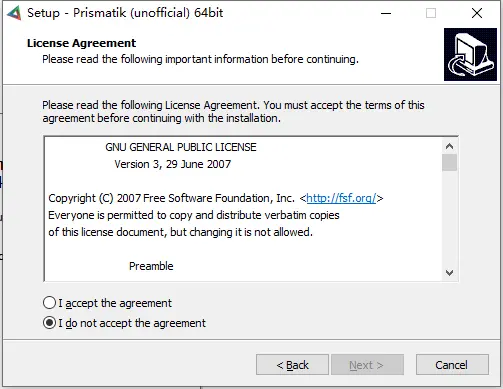Click the license scrollbar up arrow

coord(450,146)
